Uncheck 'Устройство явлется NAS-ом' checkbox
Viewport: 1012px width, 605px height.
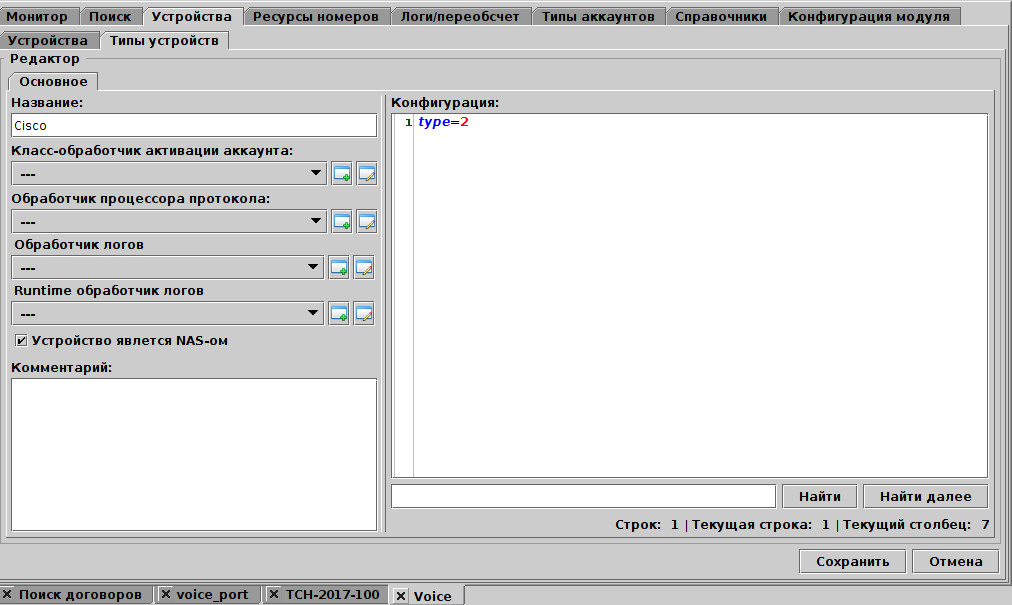coord(21,341)
